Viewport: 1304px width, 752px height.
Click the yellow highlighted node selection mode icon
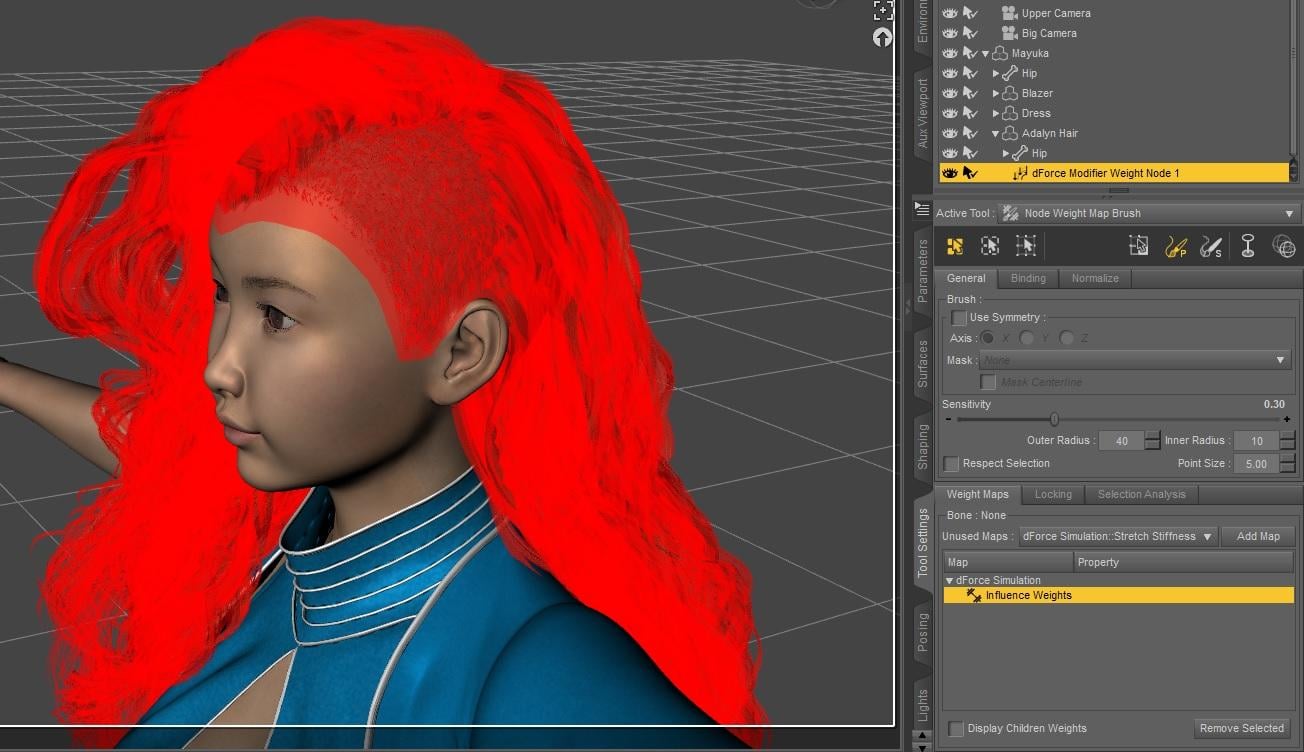tap(955, 246)
